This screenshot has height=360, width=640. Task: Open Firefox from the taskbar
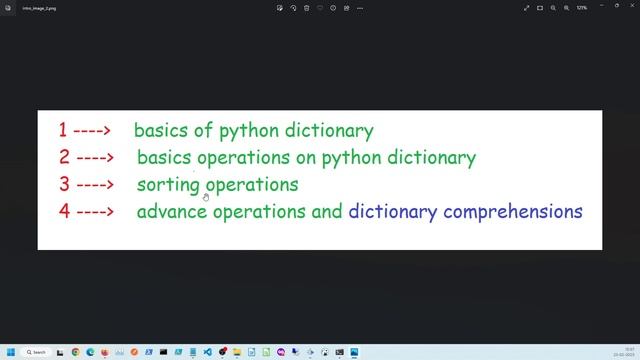(105, 352)
